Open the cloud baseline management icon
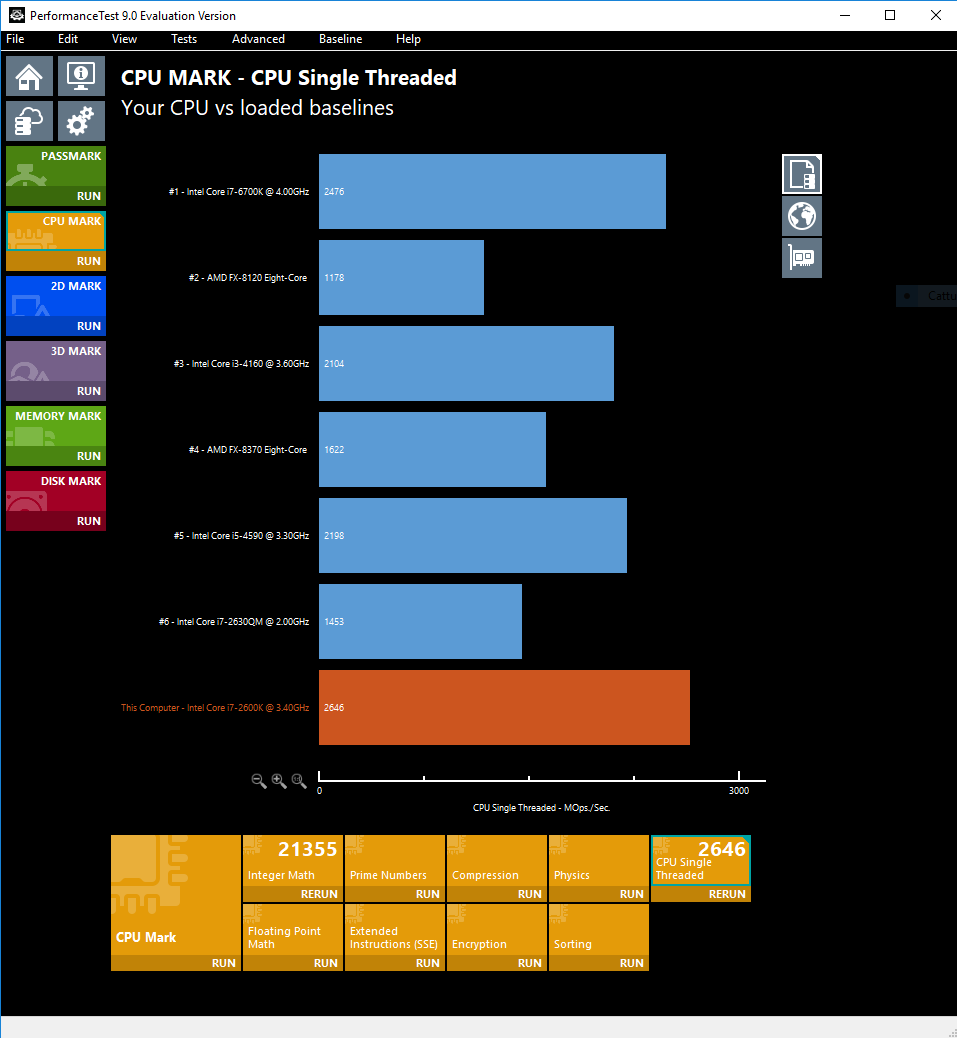 click(x=30, y=121)
